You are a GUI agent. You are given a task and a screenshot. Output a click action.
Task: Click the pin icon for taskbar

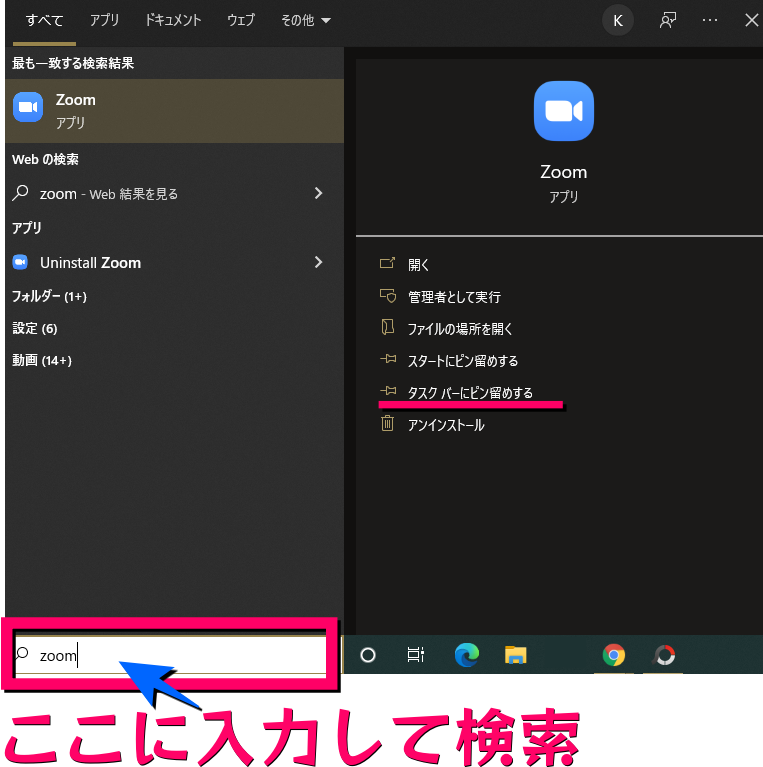tap(388, 391)
